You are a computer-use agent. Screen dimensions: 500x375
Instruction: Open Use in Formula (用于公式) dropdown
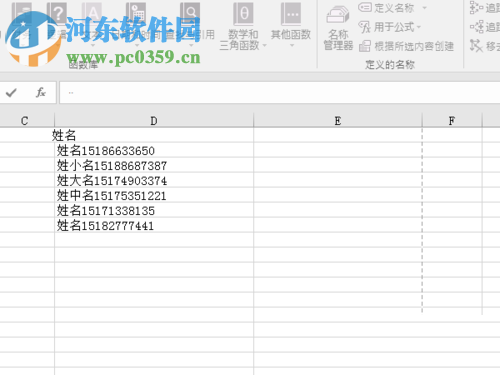(x=390, y=27)
